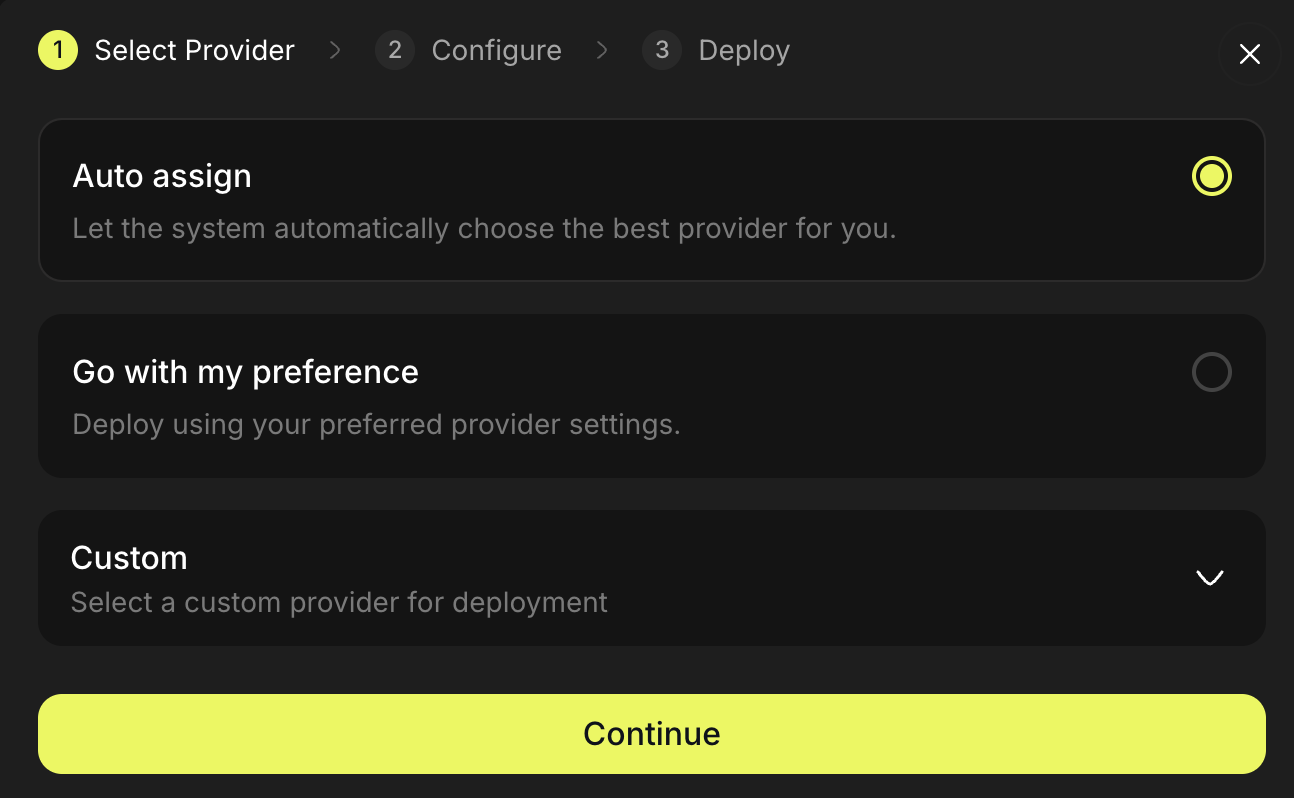
Task: Click the Select Provider step label
Action: [x=194, y=50]
